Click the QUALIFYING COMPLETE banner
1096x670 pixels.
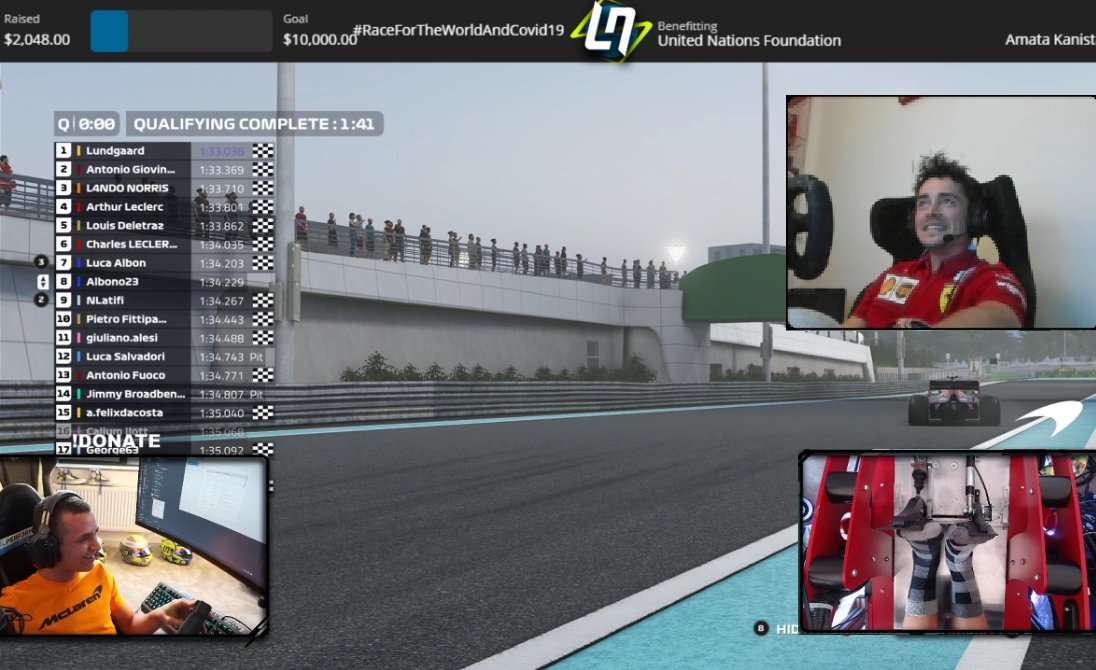[254, 124]
